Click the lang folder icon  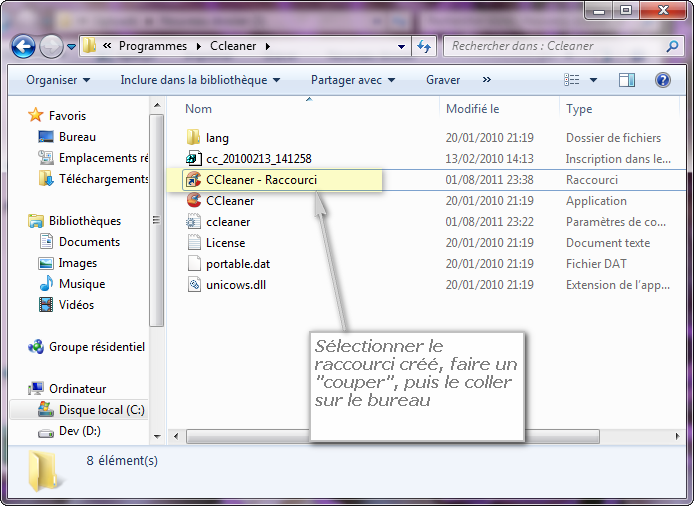click(193, 137)
